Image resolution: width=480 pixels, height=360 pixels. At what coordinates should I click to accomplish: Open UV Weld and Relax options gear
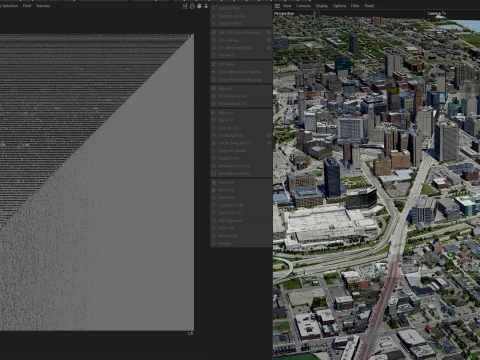[269, 48]
